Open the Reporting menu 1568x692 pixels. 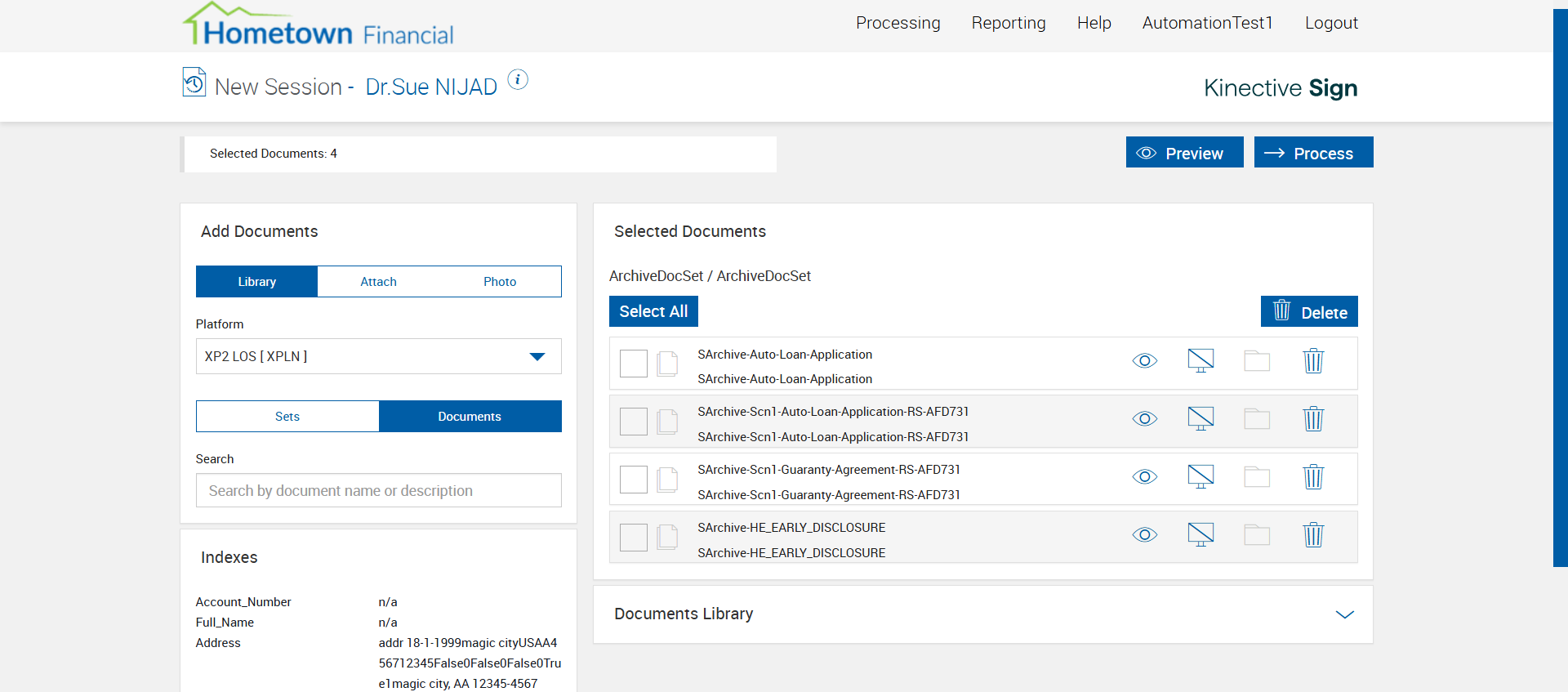1009,23
